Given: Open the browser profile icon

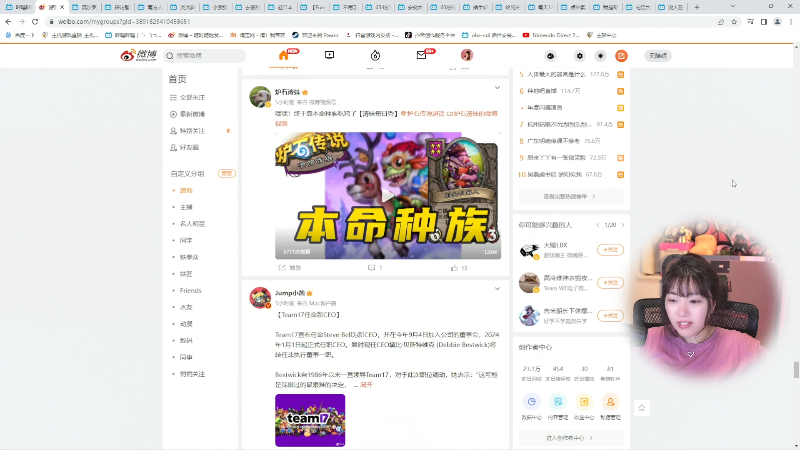Looking at the screenshot, I should [x=777, y=21].
